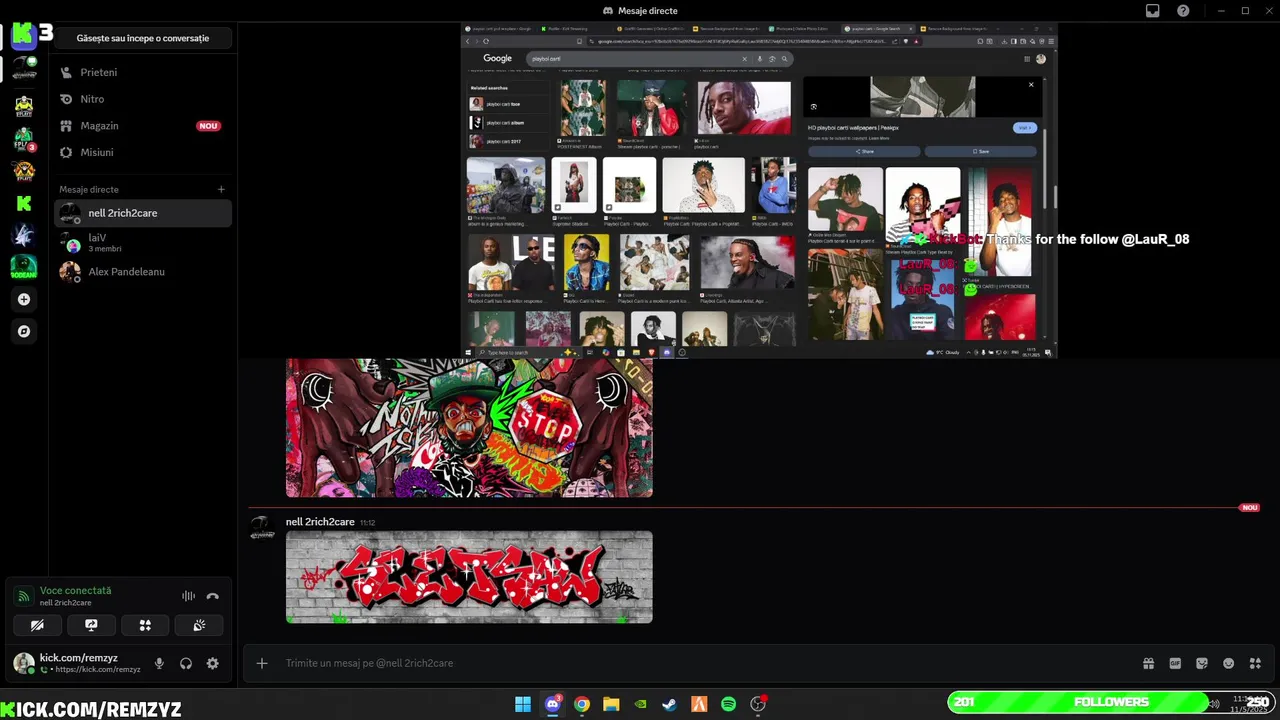
Task: Send a gift via the gift icon
Action: (x=1148, y=663)
